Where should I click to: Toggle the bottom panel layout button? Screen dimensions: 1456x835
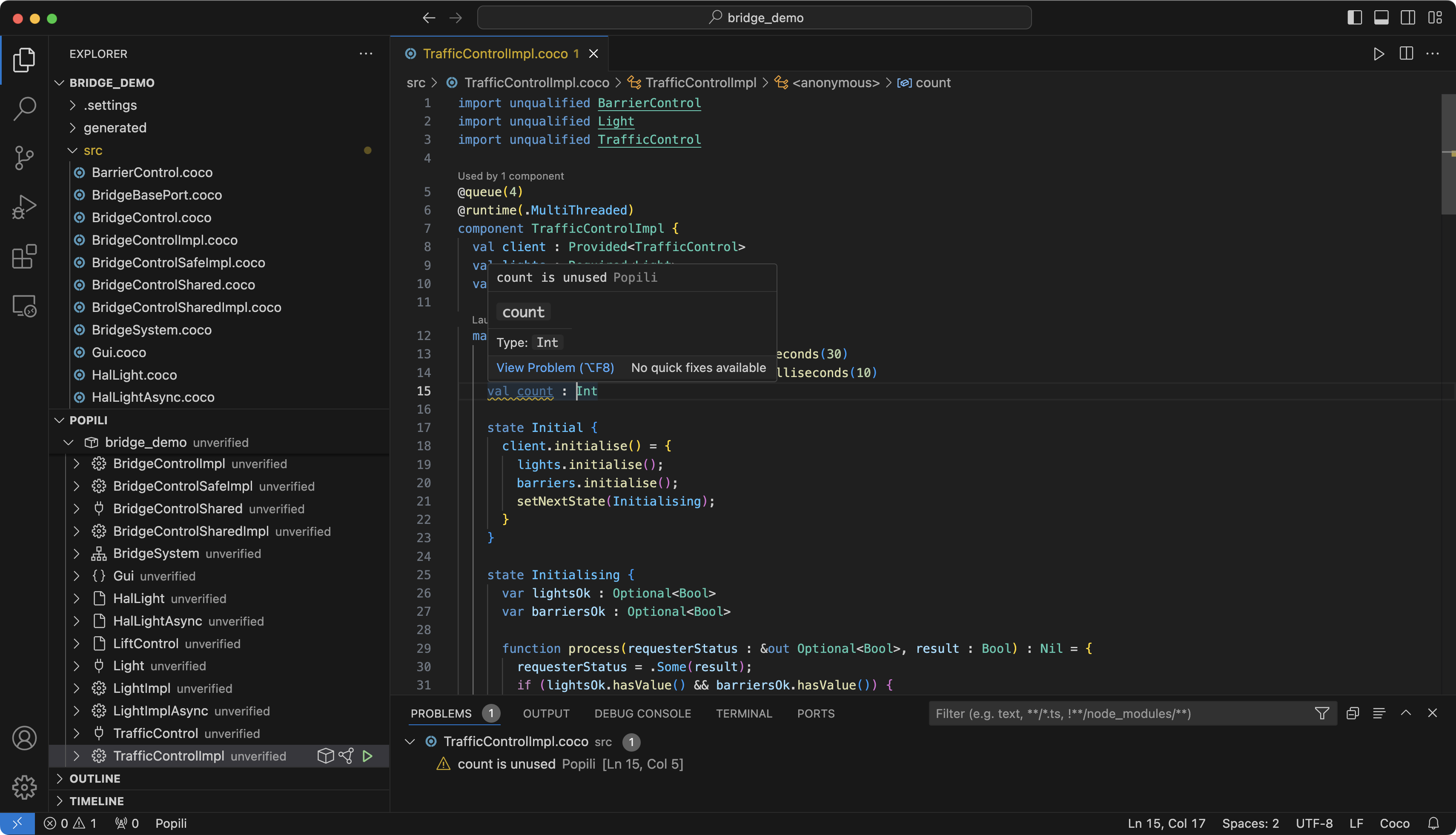[x=1381, y=18]
